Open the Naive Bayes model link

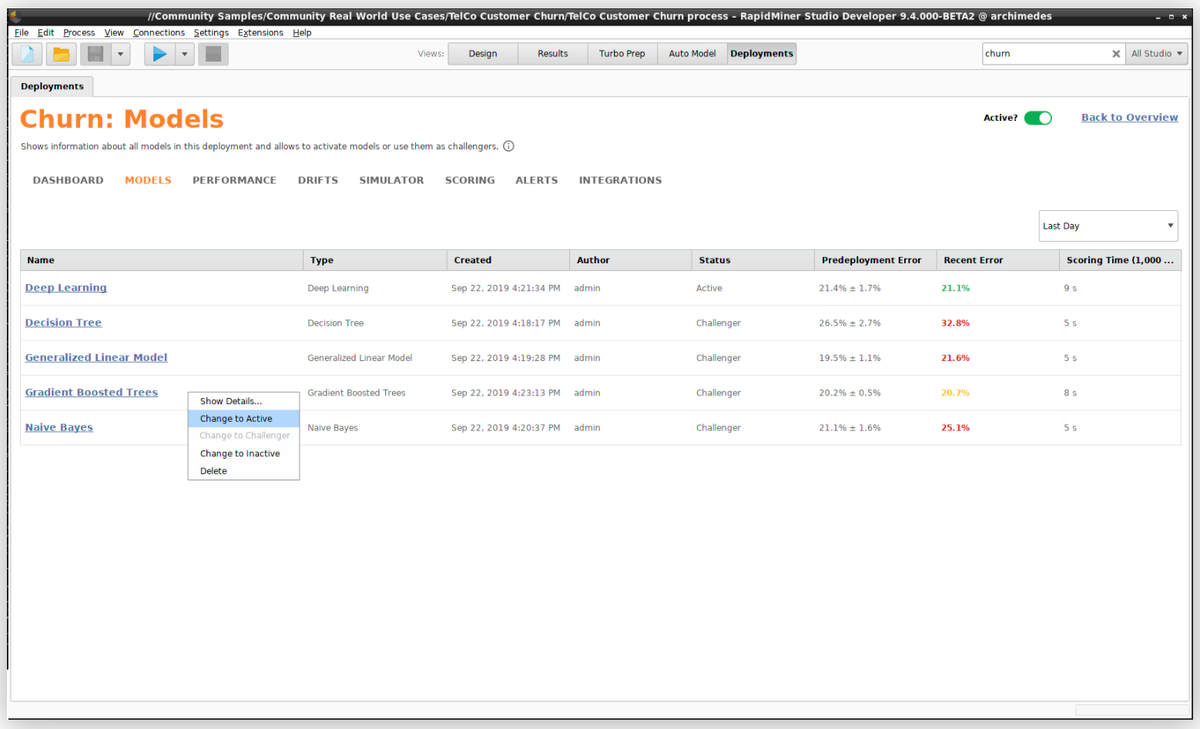pos(59,428)
